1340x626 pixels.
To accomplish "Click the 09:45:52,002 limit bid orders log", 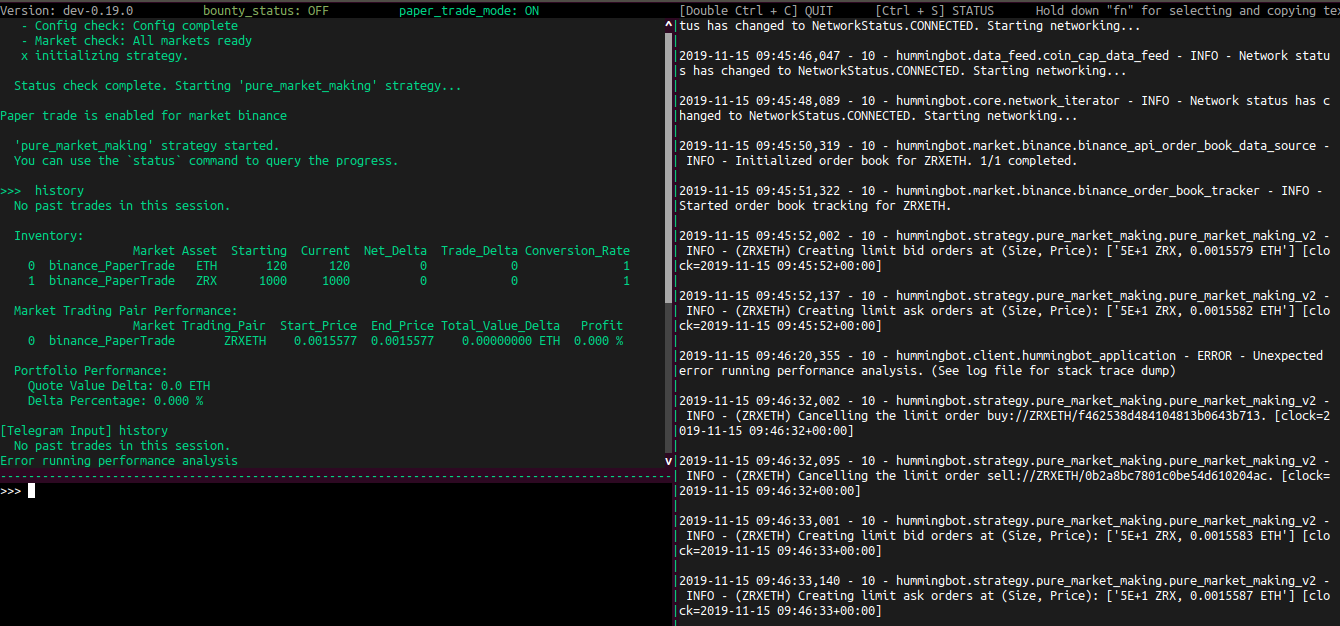I will tap(1004, 251).
